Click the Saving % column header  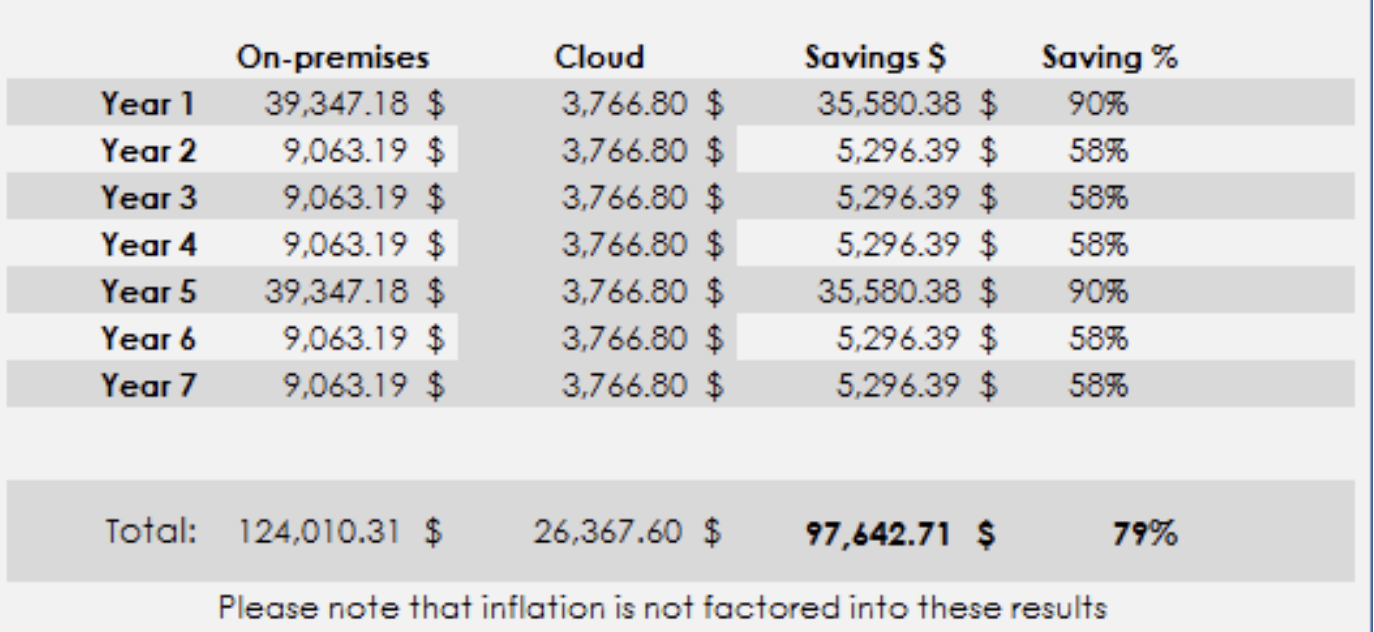pos(1109,58)
